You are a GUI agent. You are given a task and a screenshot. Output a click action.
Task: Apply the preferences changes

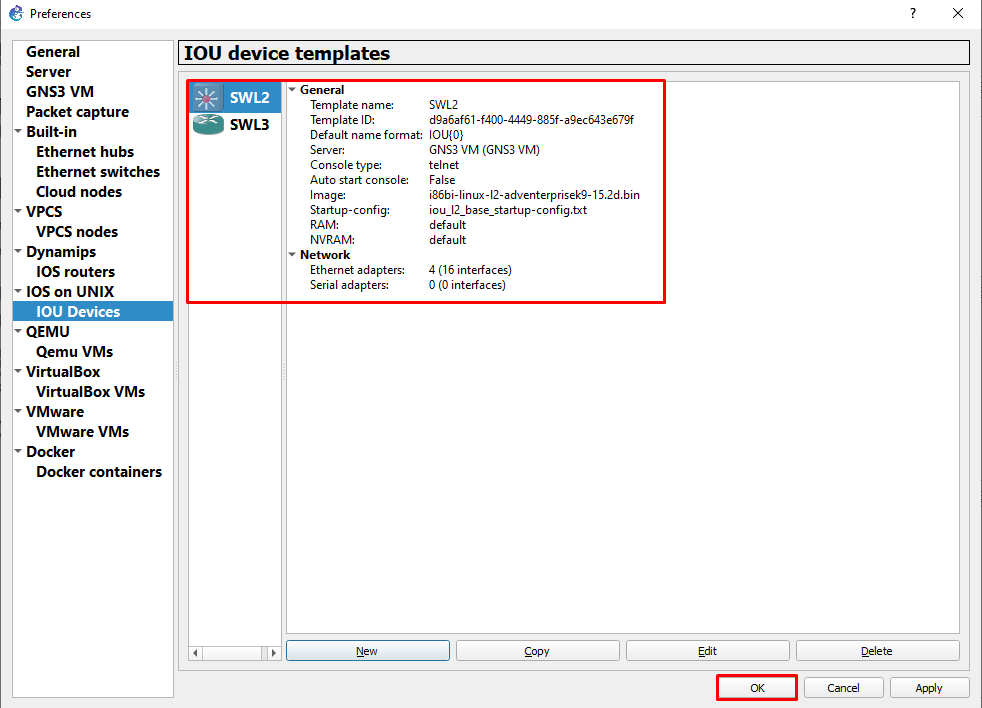pyautogui.click(x=929, y=688)
